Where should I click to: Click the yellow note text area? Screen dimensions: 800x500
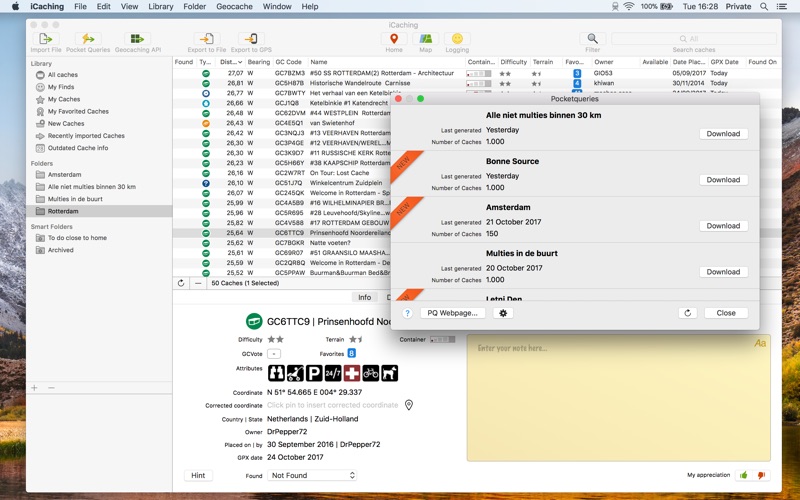point(618,400)
